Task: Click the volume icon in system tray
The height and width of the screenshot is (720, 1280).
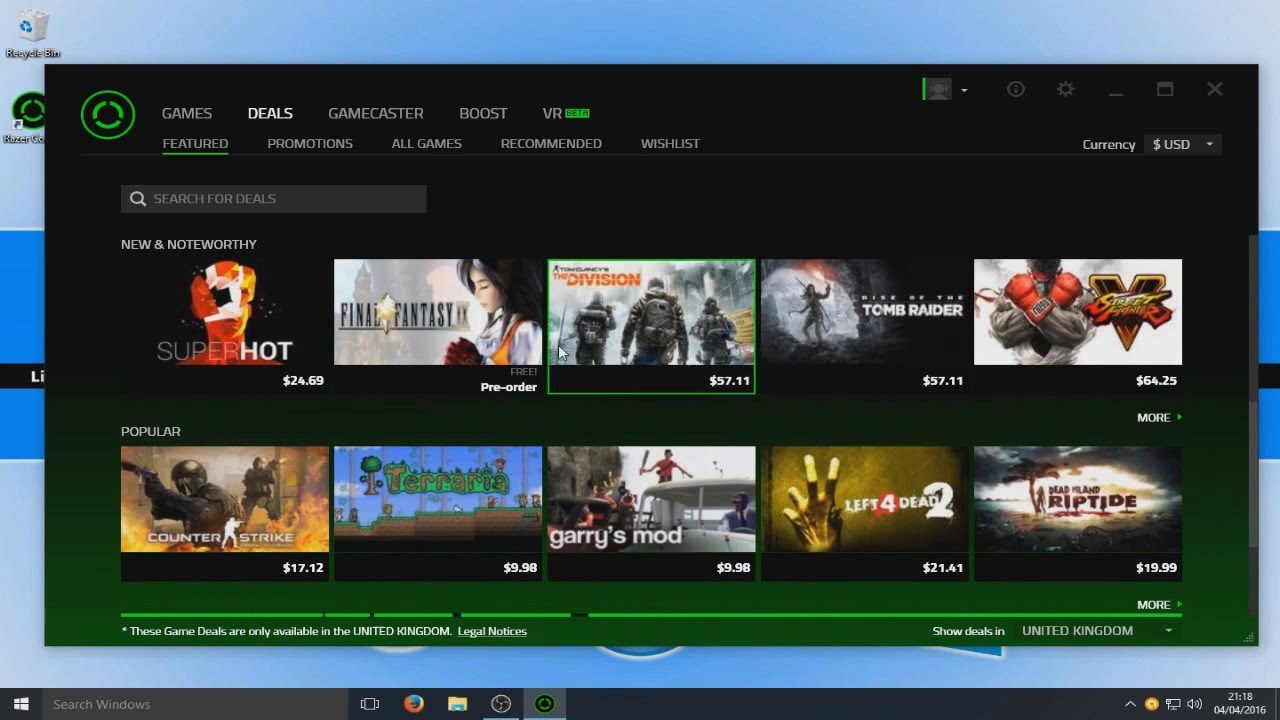Action: 1194,704
